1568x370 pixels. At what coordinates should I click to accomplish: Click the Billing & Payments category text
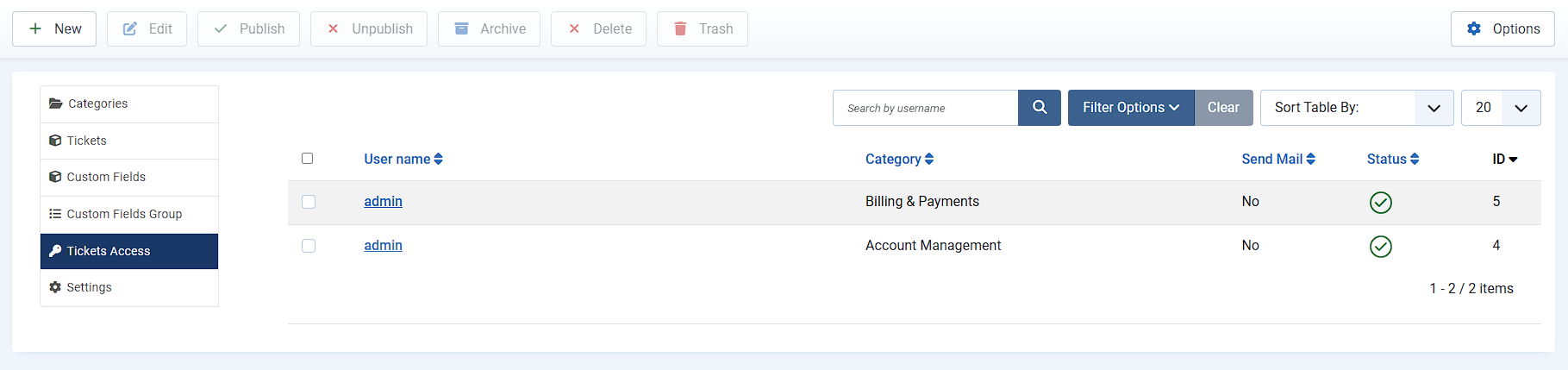point(922,201)
